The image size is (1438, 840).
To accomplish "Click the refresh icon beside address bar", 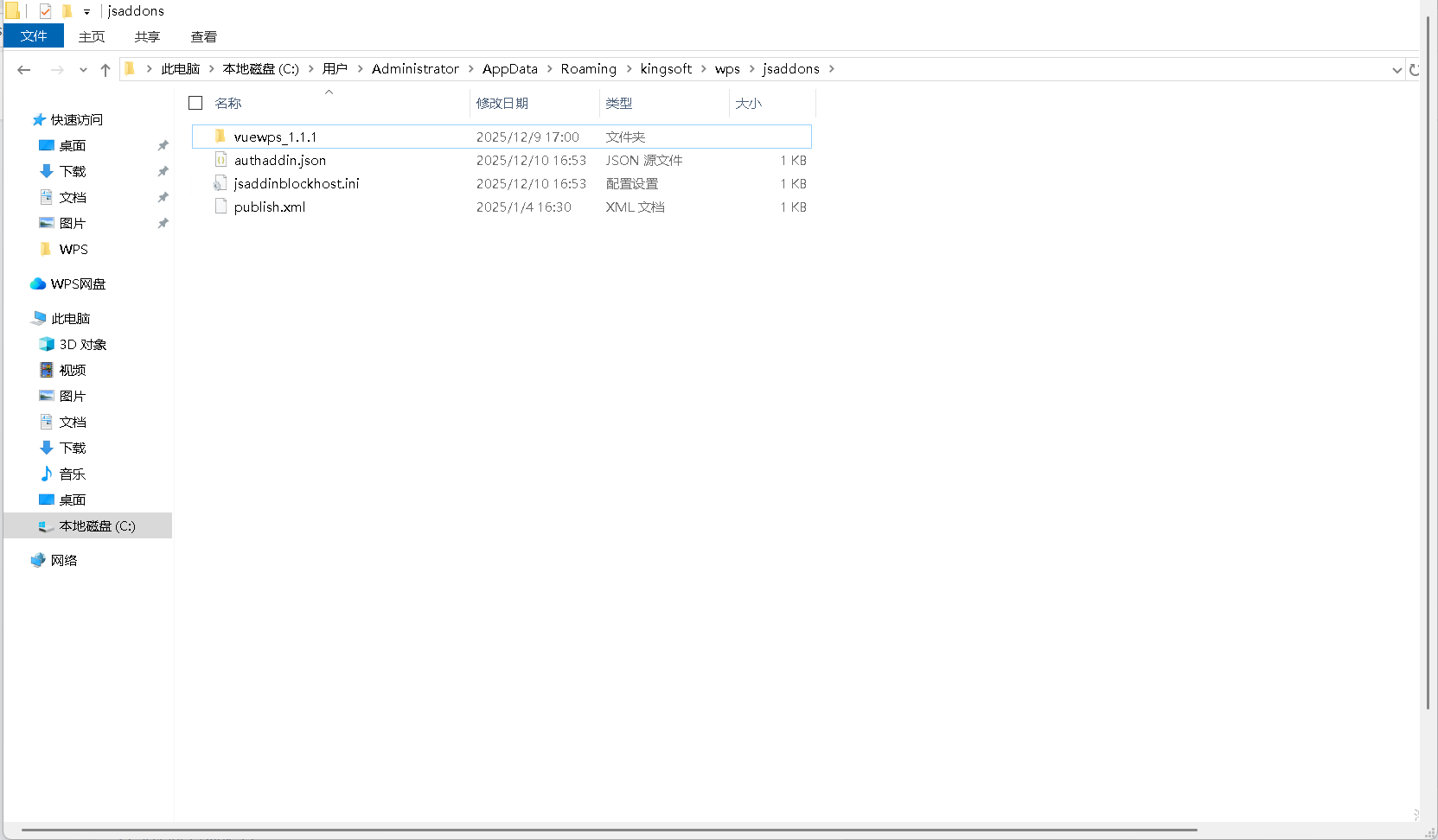I will [1415, 70].
